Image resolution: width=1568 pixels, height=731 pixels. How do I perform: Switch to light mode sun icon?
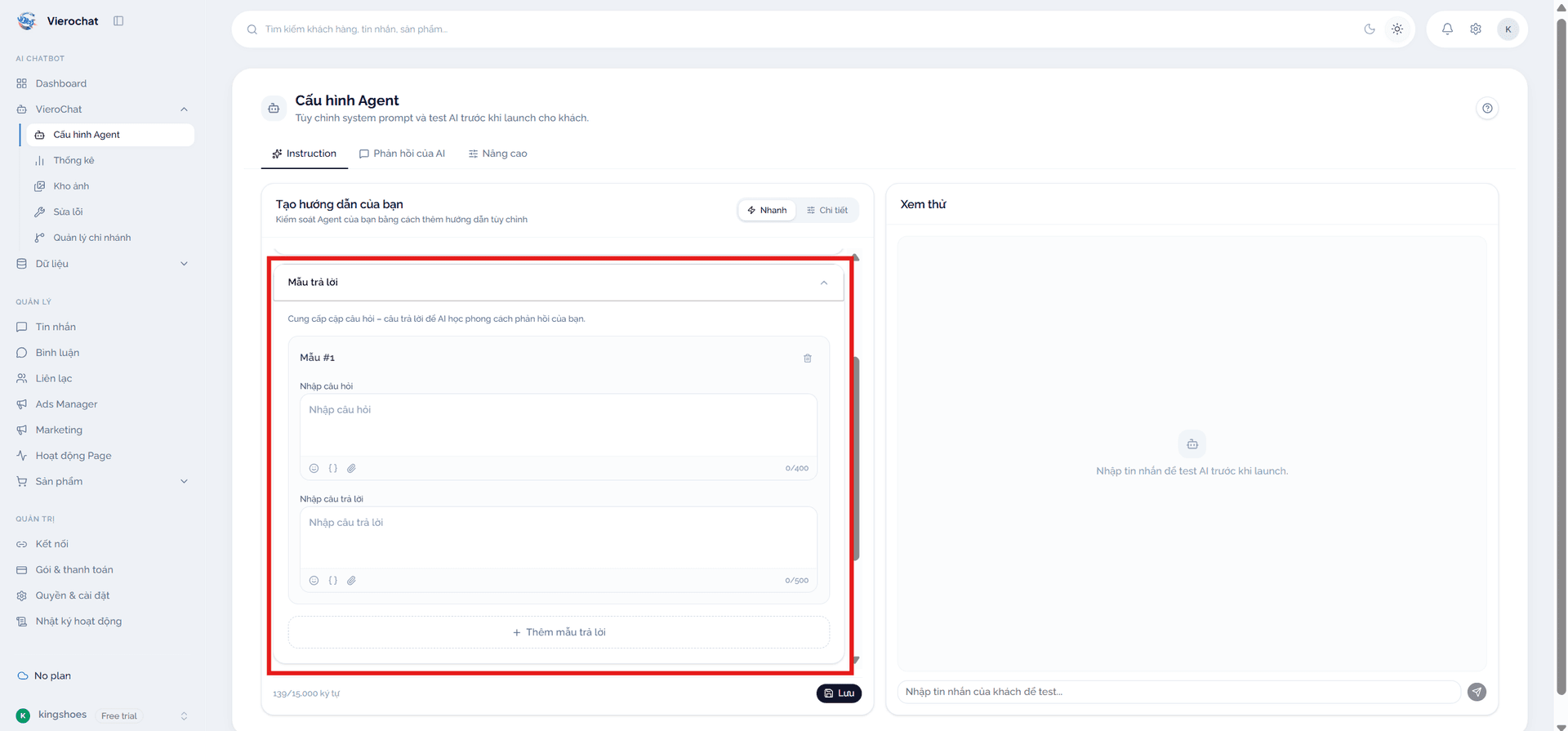coord(1397,29)
